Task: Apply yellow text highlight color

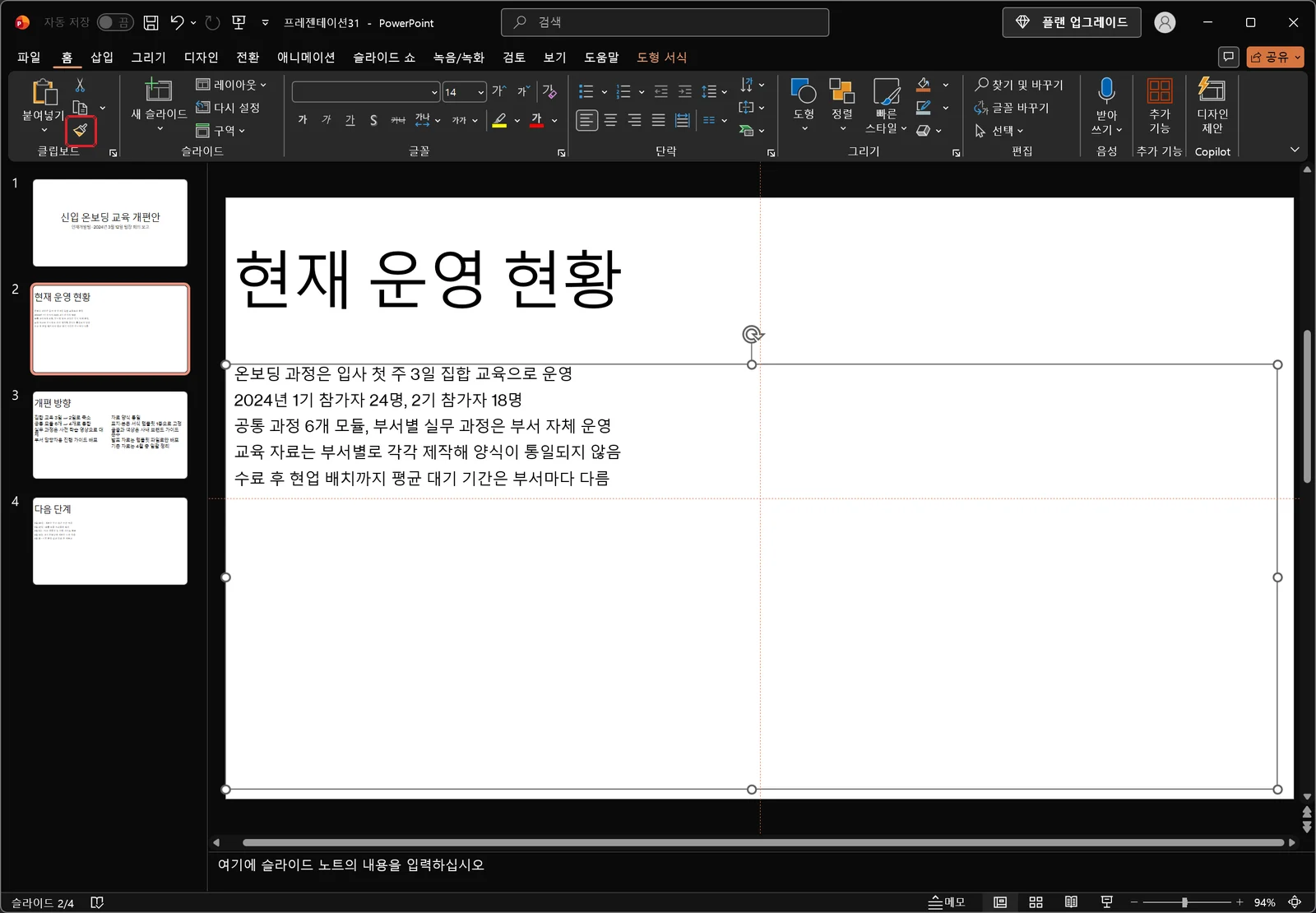Action: (x=499, y=120)
